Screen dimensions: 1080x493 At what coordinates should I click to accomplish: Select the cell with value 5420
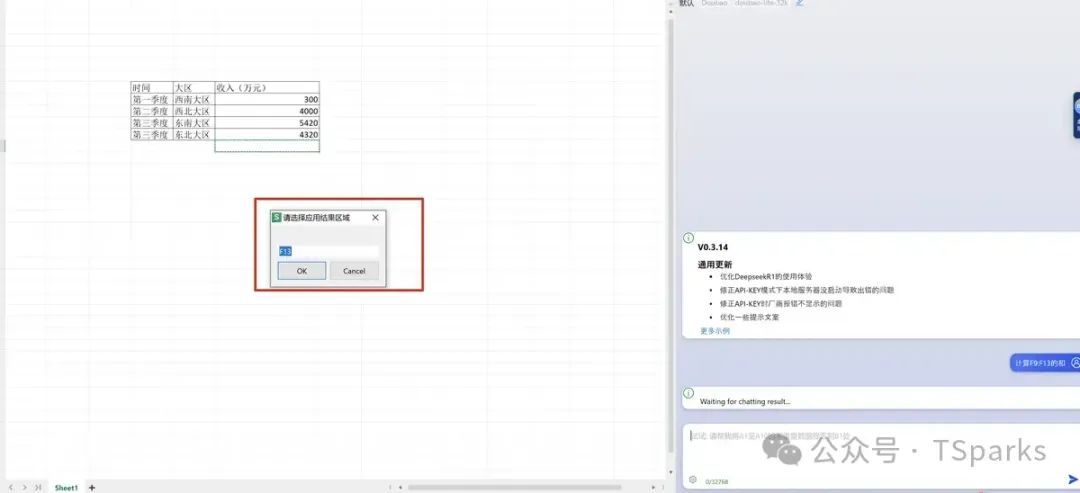pos(267,123)
